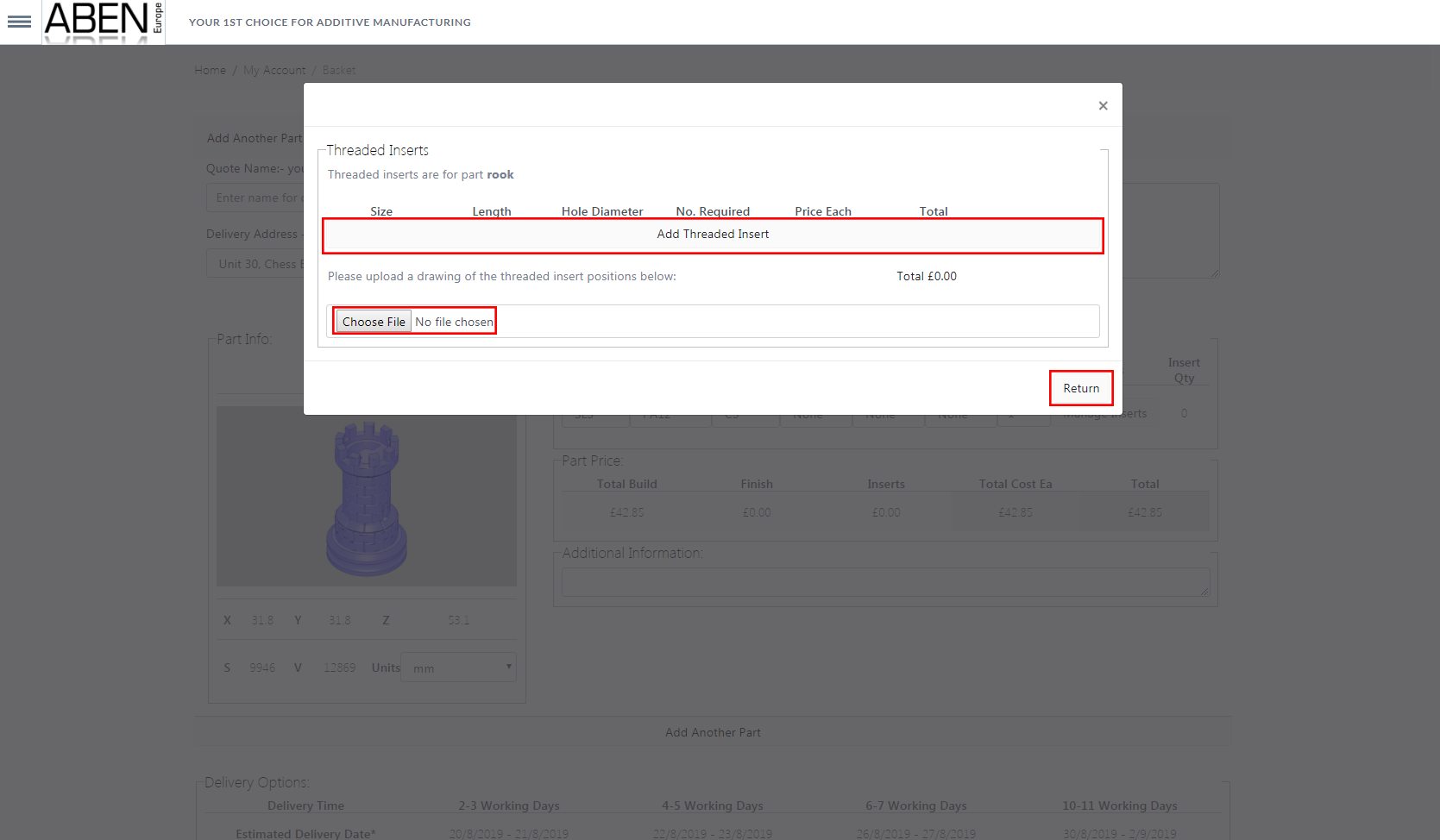Open the Delivery Address field
Screen dimensions: 1440x840
[x=255, y=264]
